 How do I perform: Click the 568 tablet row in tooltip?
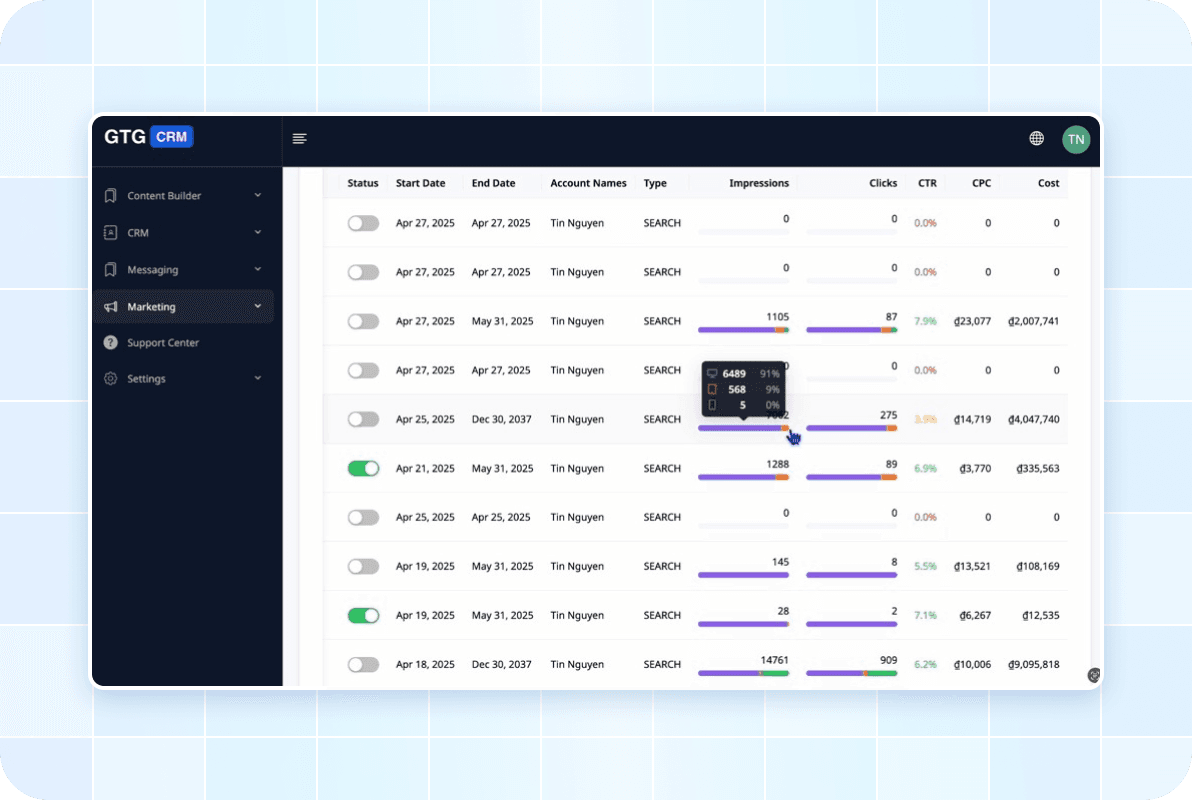[743, 389]
